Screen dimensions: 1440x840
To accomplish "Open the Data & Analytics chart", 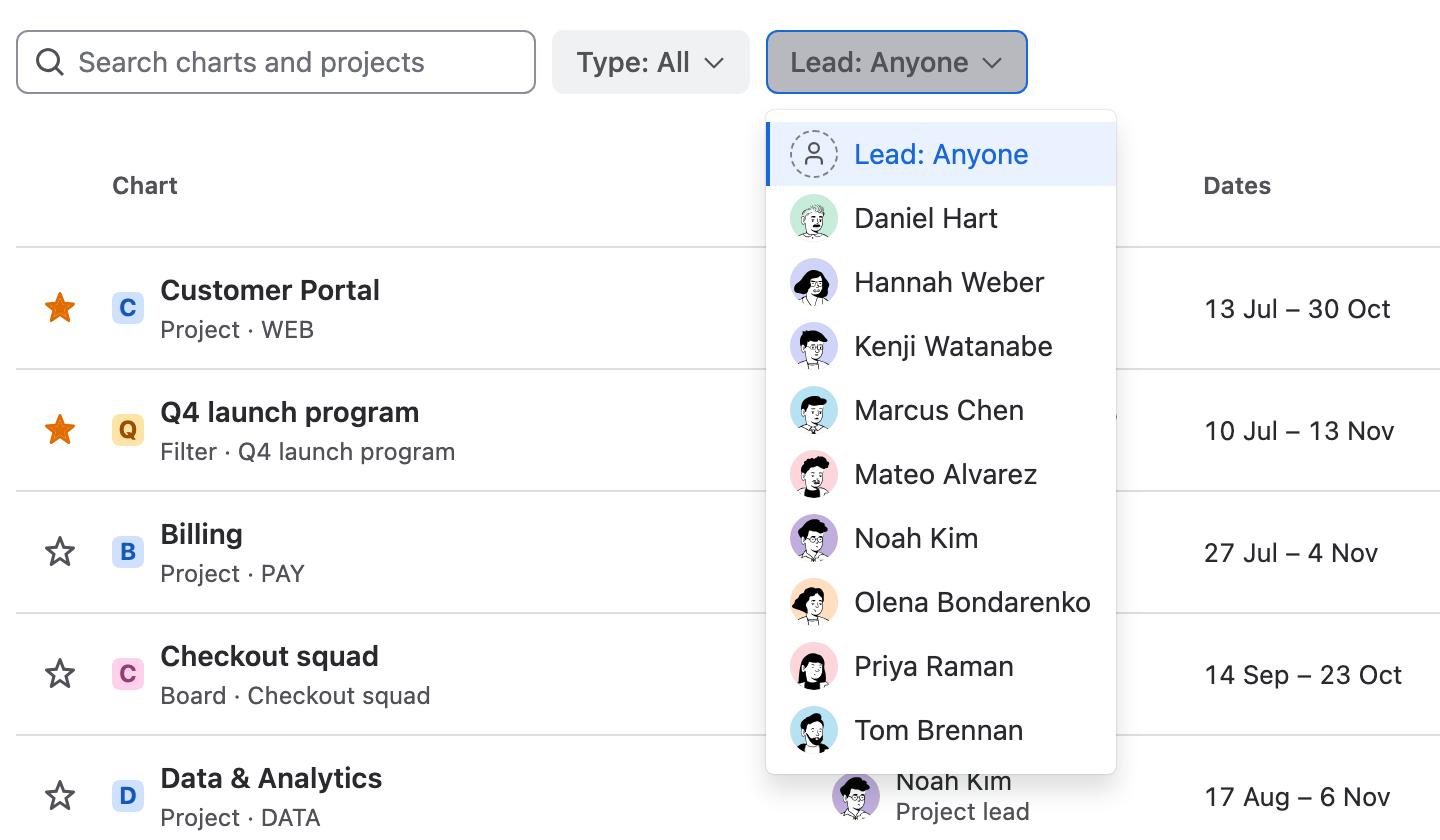I will click(272, 778).
